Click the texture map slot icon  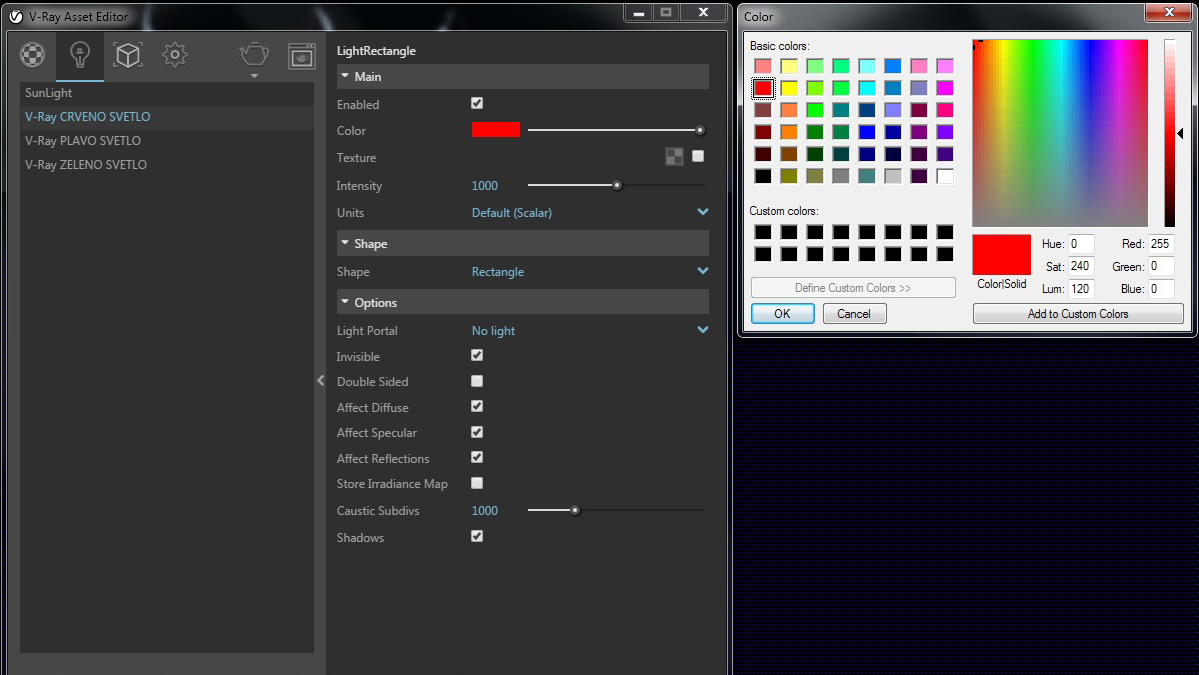(674, 157)
